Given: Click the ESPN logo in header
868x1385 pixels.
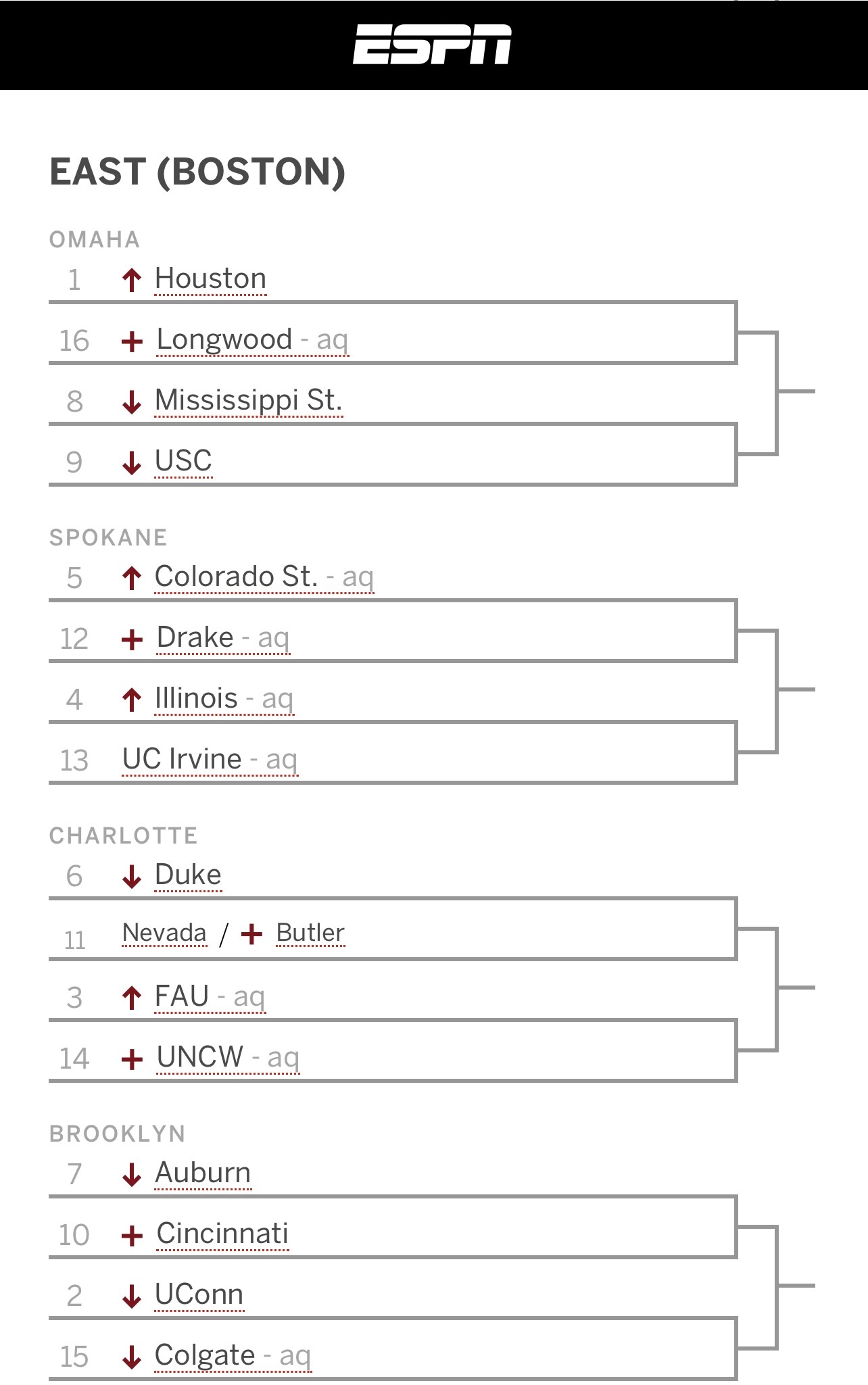Looking at the screenshot, I should pos(432,45).
